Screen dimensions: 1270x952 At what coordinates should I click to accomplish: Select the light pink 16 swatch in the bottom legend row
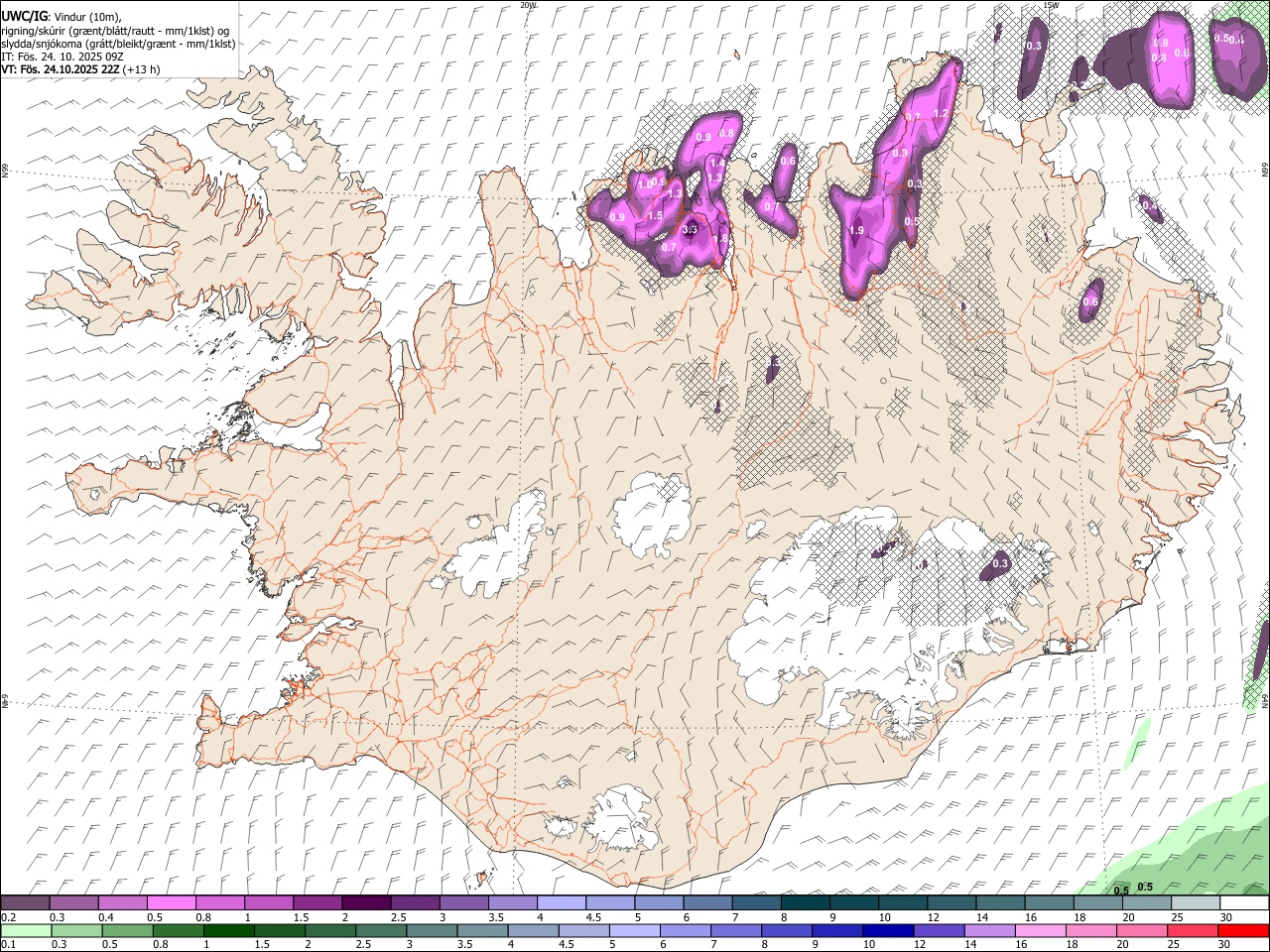[x=1041, y=930]
